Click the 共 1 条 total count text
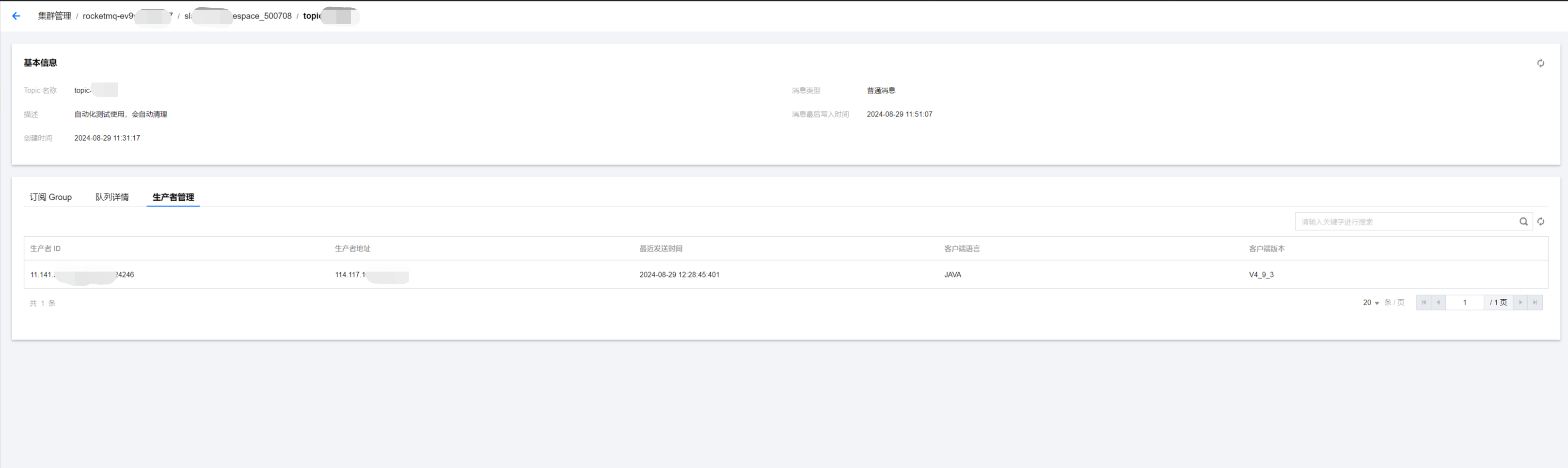Image resolution: width=1568 pixels, height=468 pixels. 43,304
